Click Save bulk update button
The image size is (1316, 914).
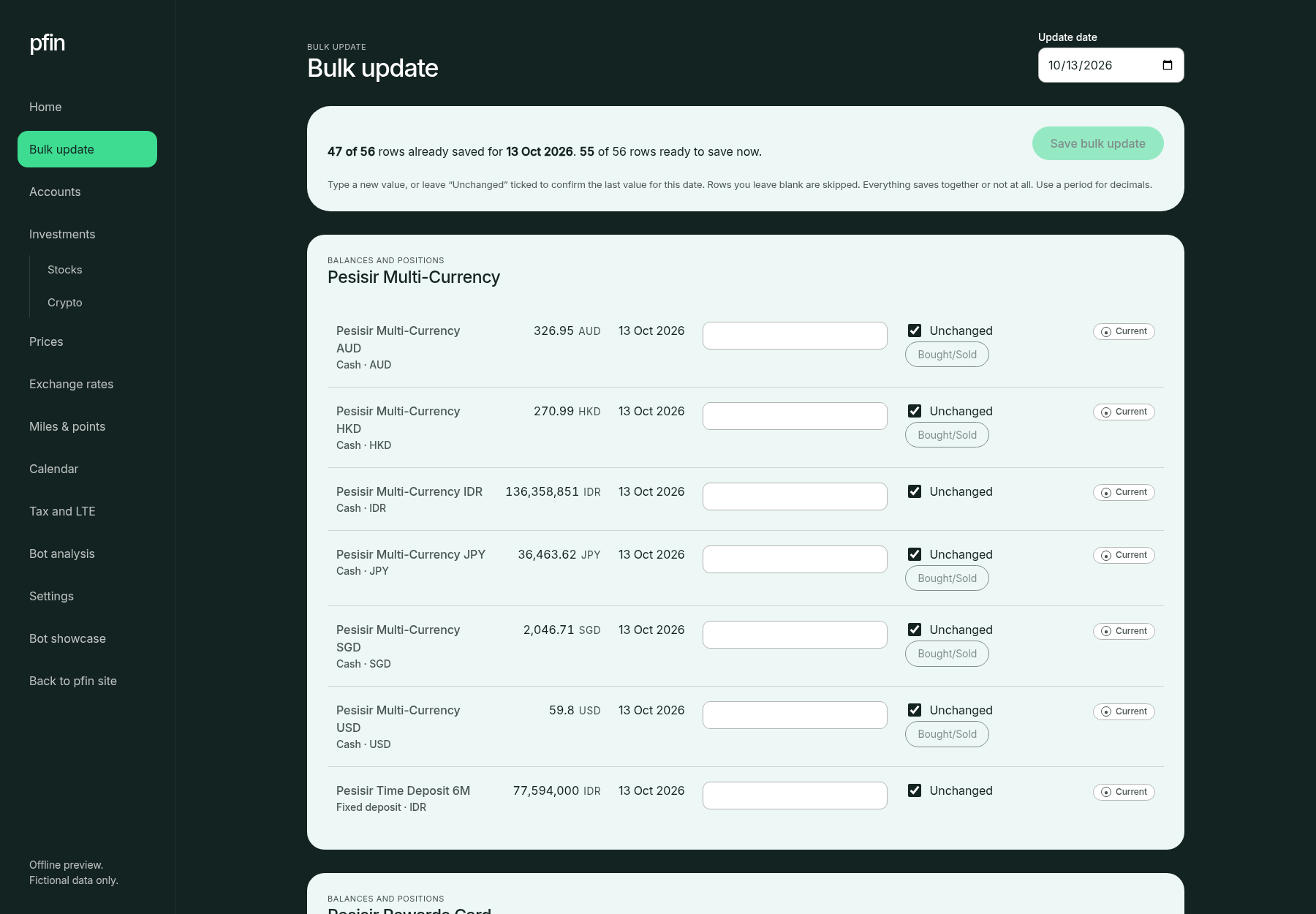click(x=1097, y=143)
